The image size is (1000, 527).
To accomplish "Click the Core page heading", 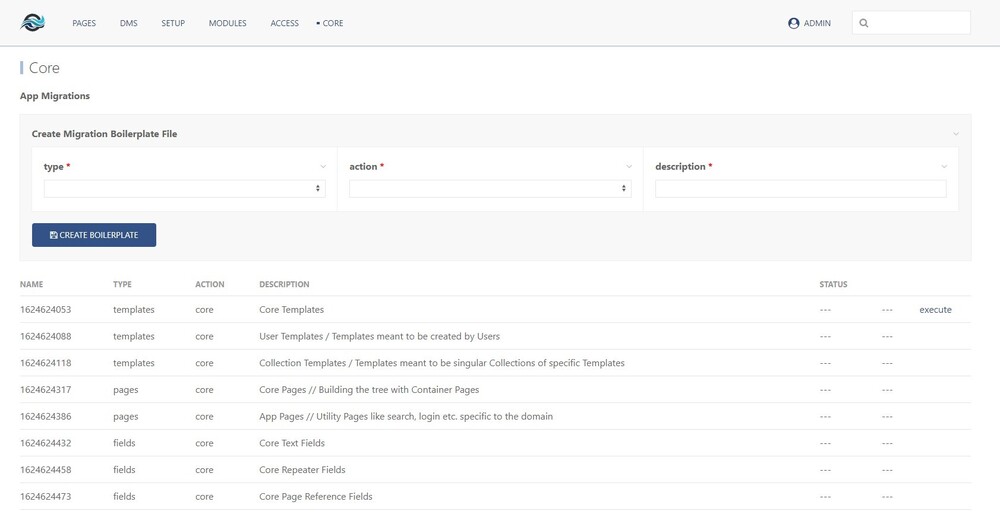I will point(44,68).
